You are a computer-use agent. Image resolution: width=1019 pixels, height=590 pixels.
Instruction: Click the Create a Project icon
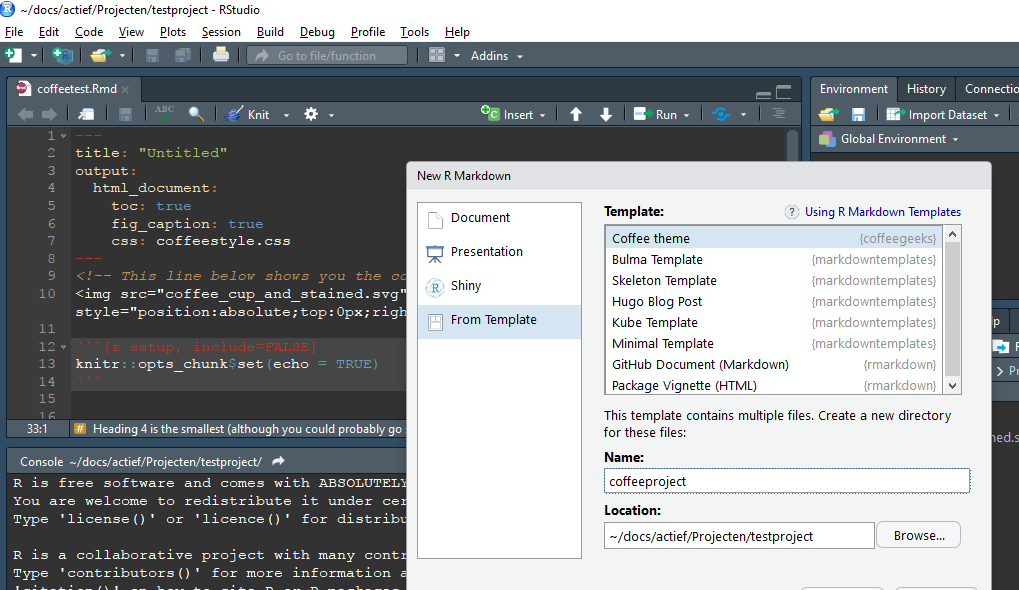point(62,55)
